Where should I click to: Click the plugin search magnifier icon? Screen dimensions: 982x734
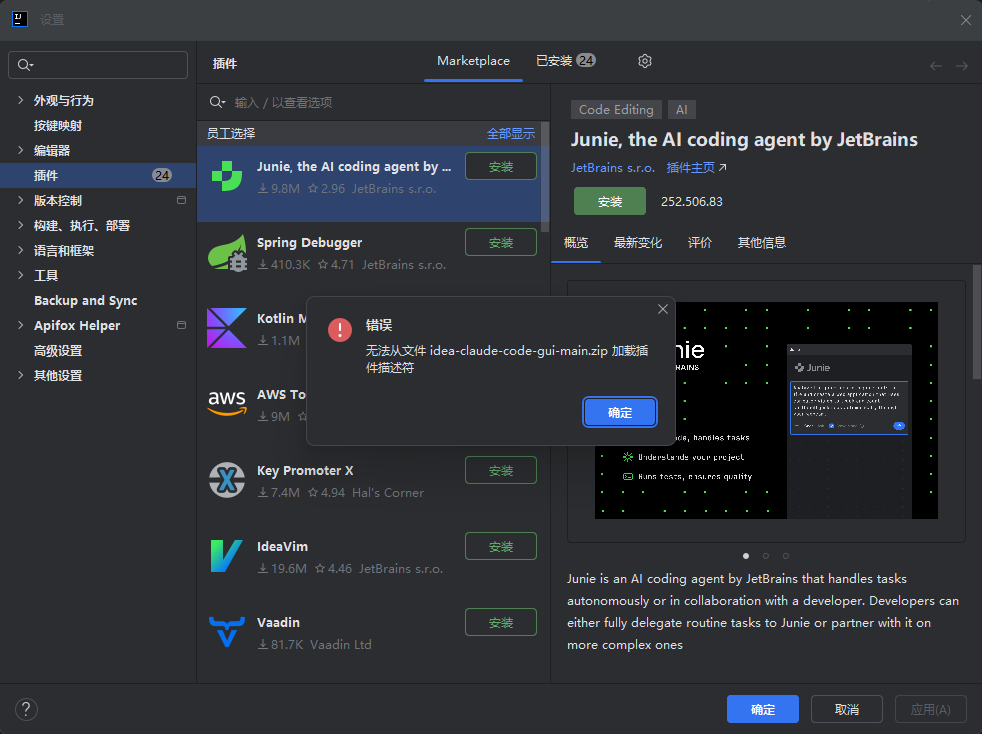click(x=217, y=102)
